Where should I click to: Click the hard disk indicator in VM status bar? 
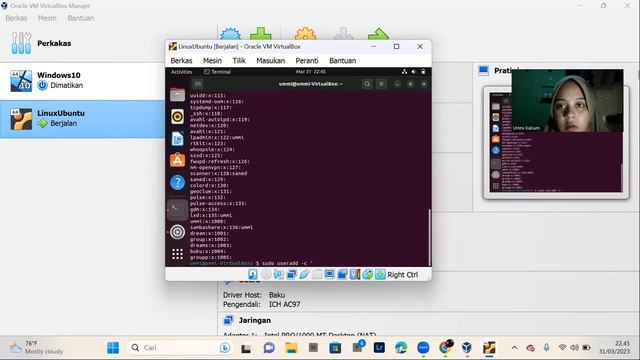point(253,275)
